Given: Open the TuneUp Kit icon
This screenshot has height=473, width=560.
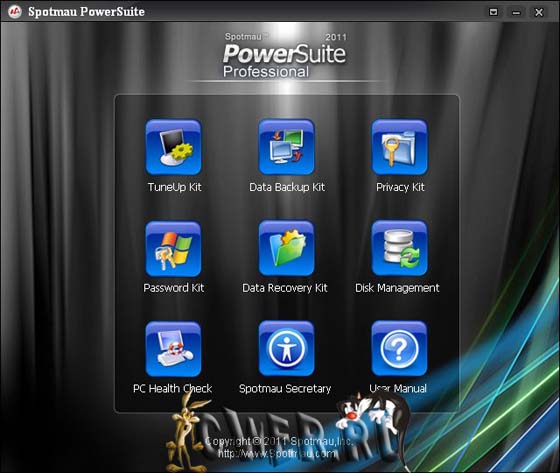Looking at the screenshot, I should click(174, 147).
